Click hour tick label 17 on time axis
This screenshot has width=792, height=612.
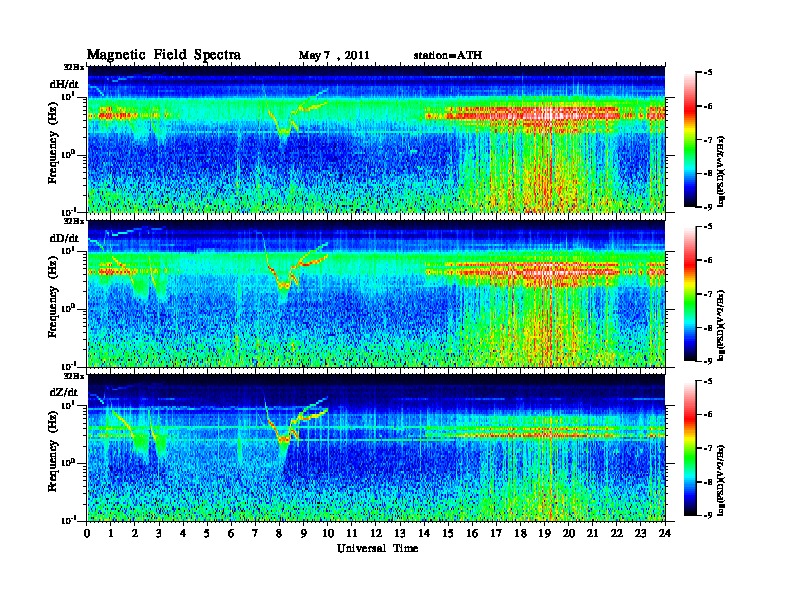tap(496, 533)
